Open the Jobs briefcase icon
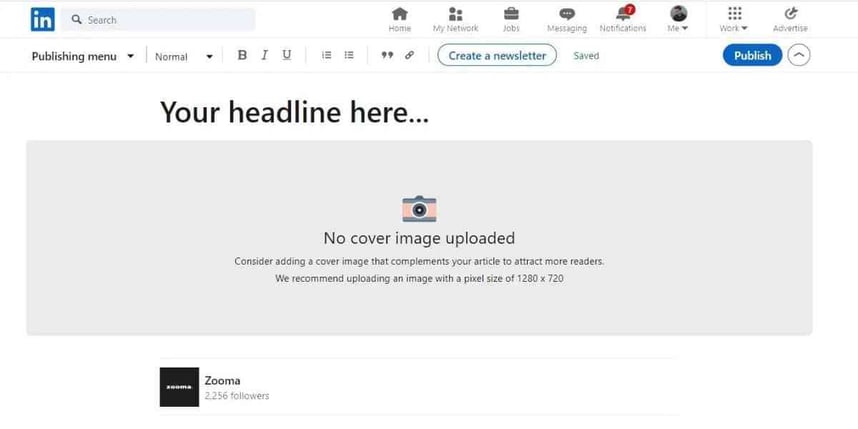Screen dimensions: 858x429 [x=511, y=14]
